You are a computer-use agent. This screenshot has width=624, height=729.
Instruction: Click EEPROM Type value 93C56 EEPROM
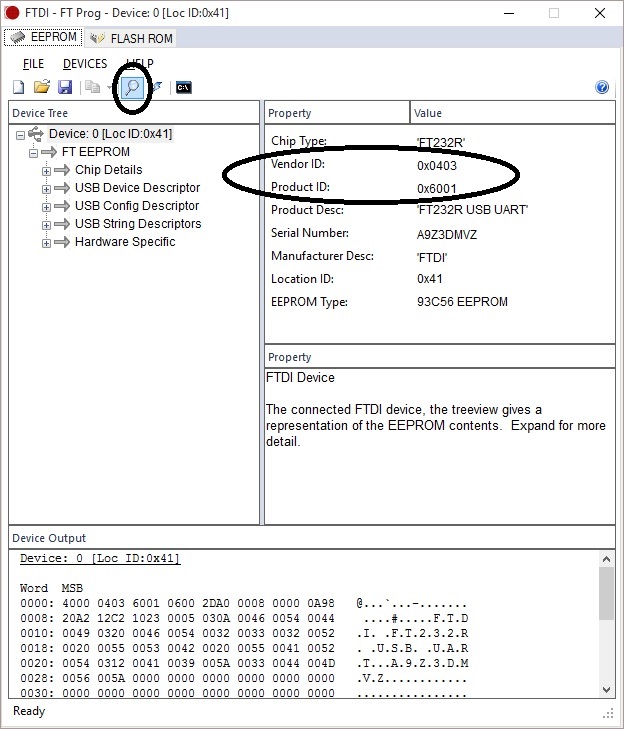[462, 302]
